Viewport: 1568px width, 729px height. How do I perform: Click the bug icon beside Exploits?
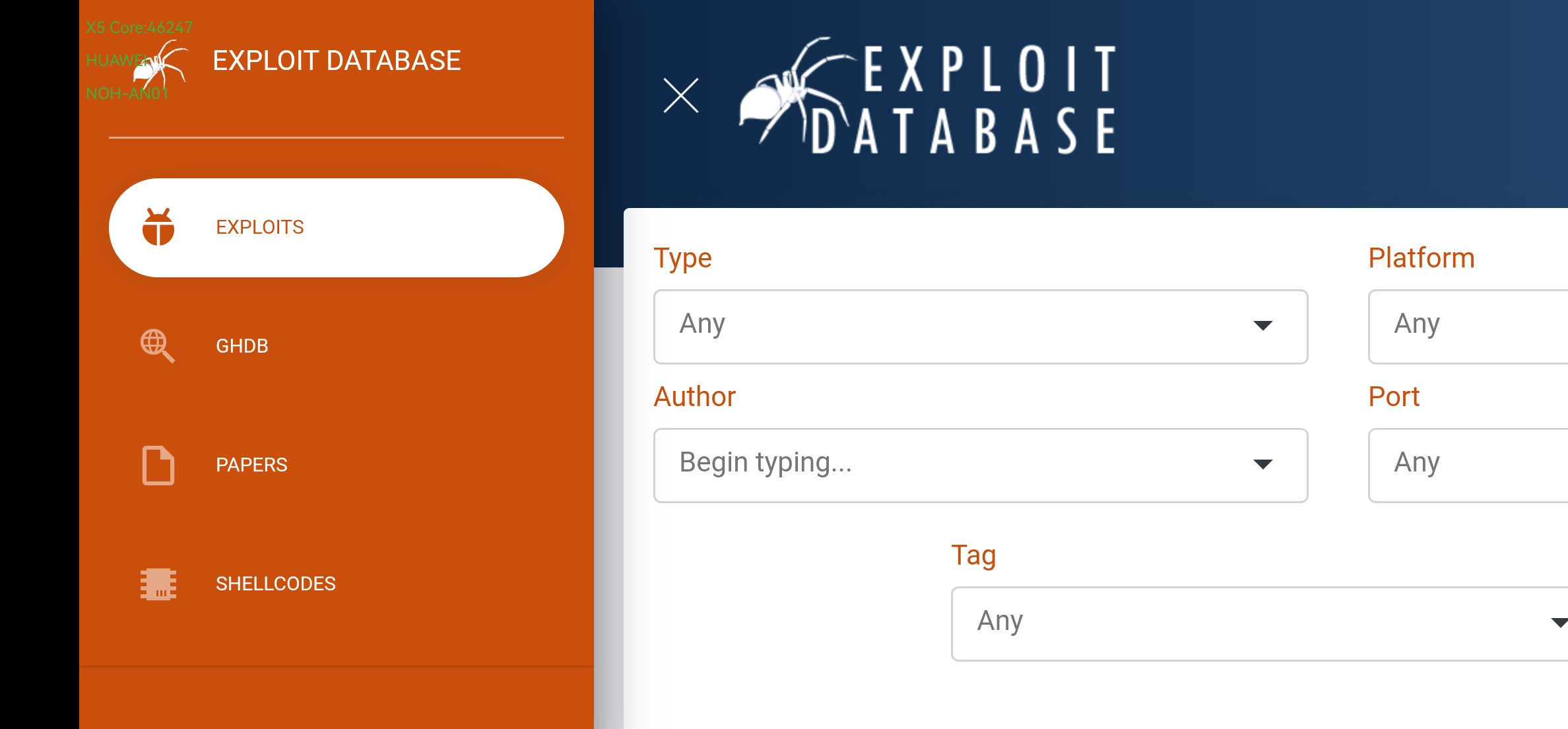tap(158, 227)
